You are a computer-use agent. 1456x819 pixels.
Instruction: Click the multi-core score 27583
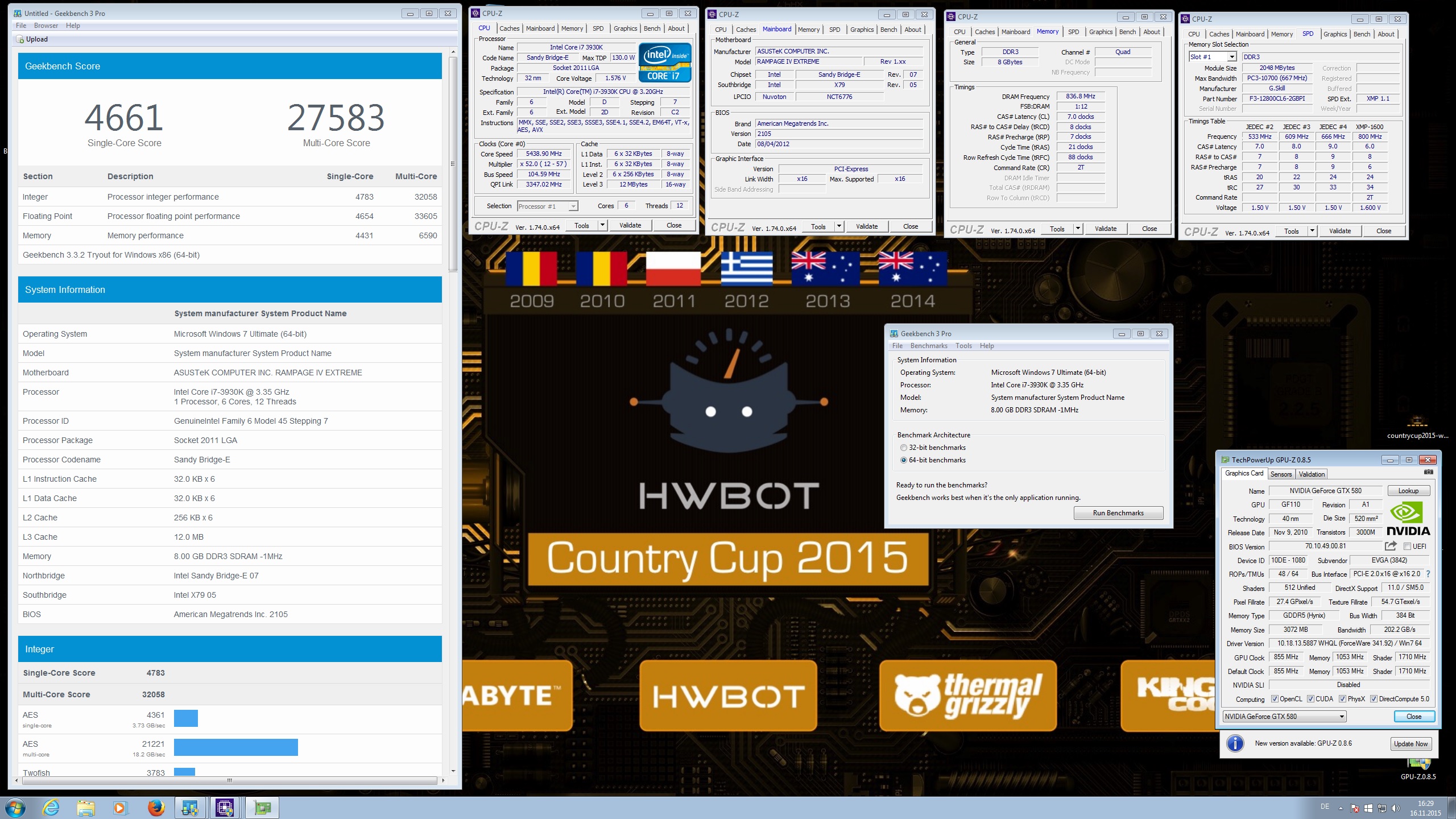click(336, 118)
